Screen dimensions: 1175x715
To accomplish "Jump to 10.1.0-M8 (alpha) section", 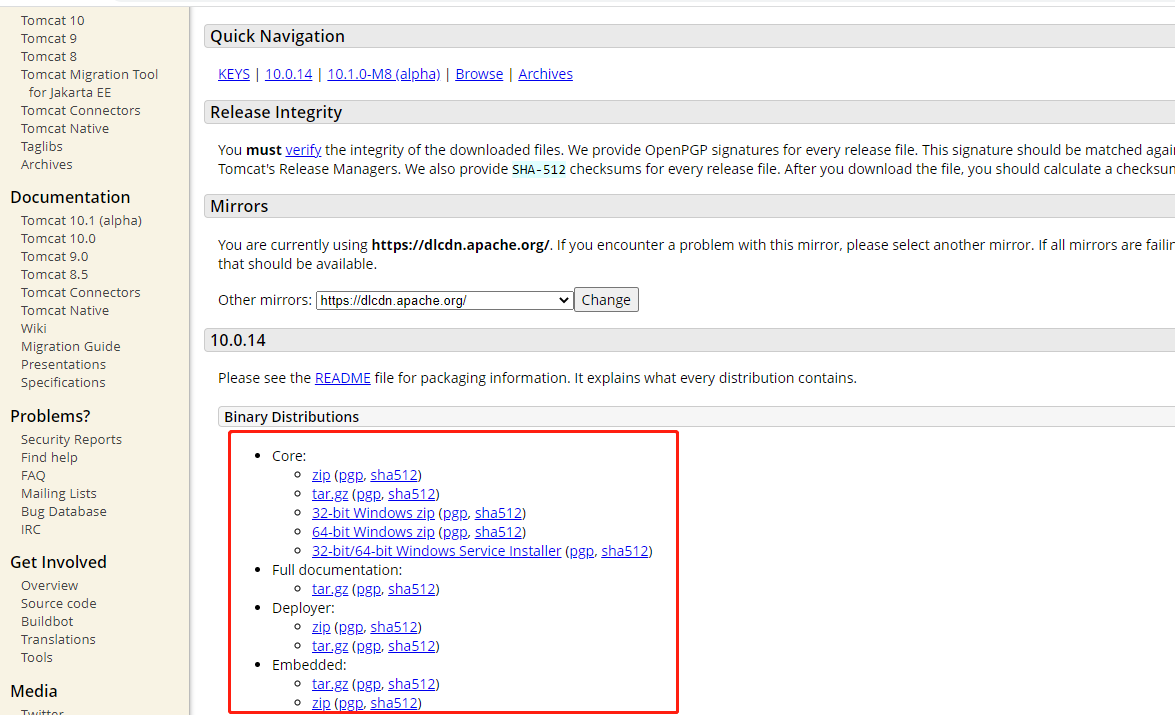I will (x=384, y=74).
